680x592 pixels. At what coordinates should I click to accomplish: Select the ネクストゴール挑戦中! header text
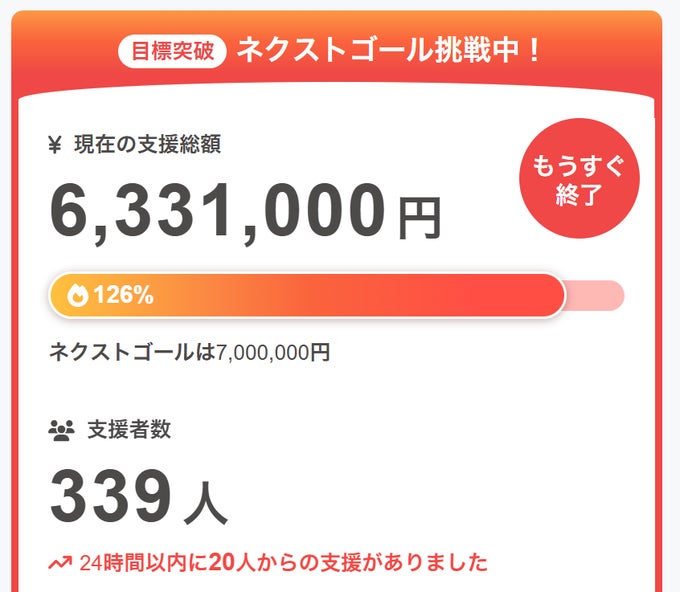coord(390,50)
